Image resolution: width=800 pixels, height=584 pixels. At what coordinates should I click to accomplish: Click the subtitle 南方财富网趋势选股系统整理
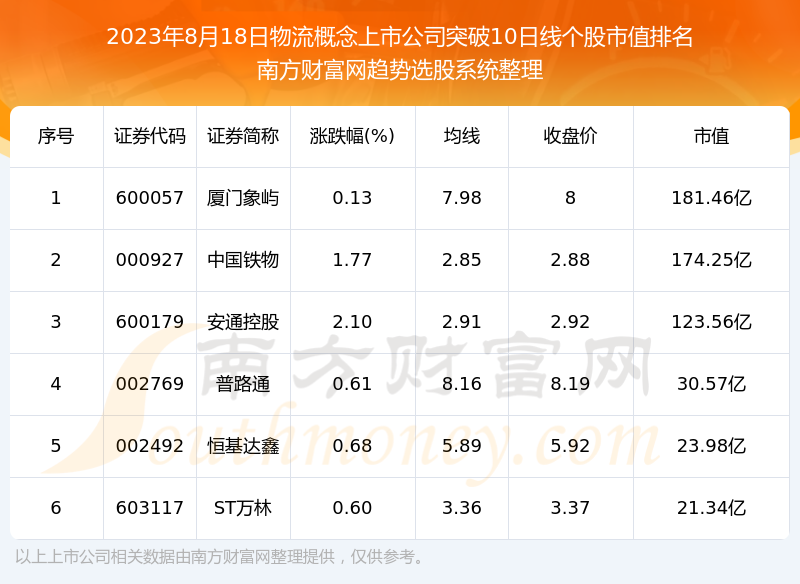400,70
